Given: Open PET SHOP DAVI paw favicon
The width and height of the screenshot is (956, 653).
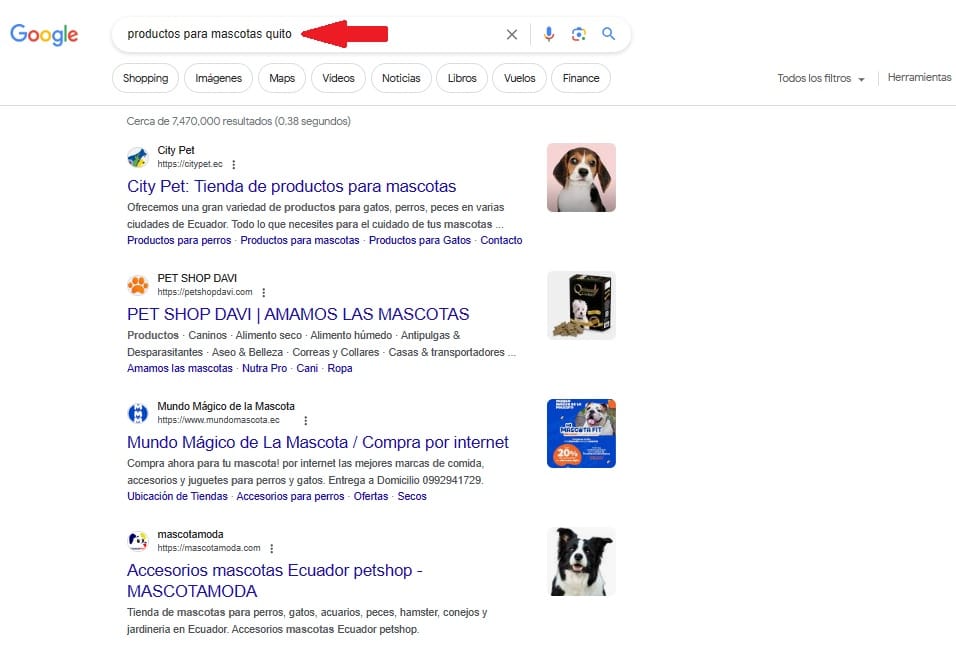Looking at the screenshot, I should [138, 285].
